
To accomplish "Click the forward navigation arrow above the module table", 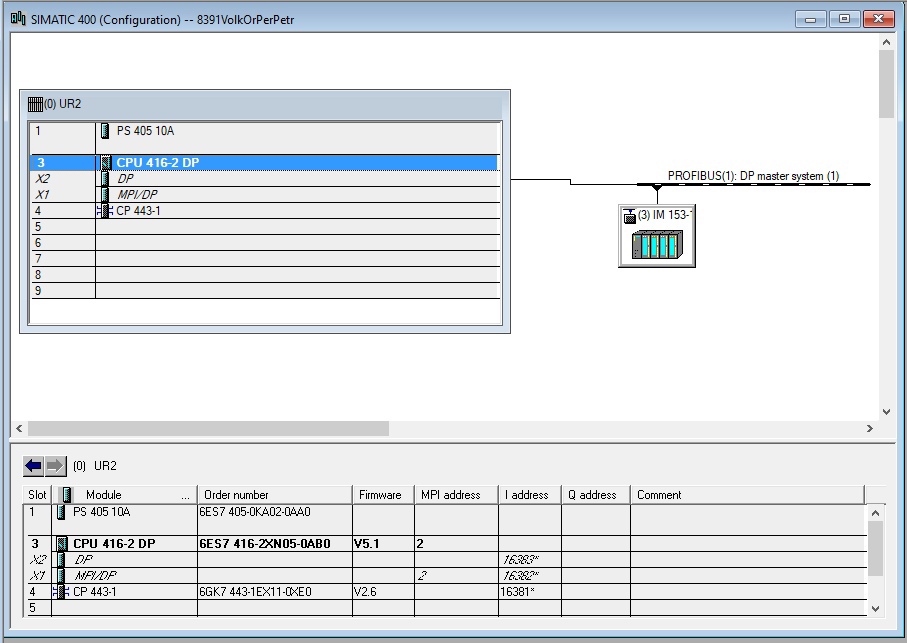I will pyautogui.click(x=56, y=466).
